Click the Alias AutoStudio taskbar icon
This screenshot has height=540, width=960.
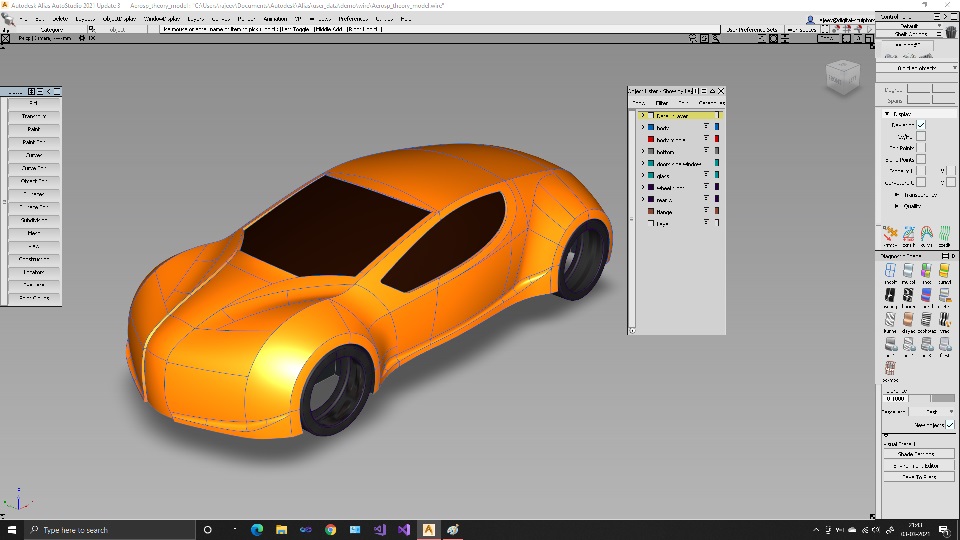click(x=429, y=529)
